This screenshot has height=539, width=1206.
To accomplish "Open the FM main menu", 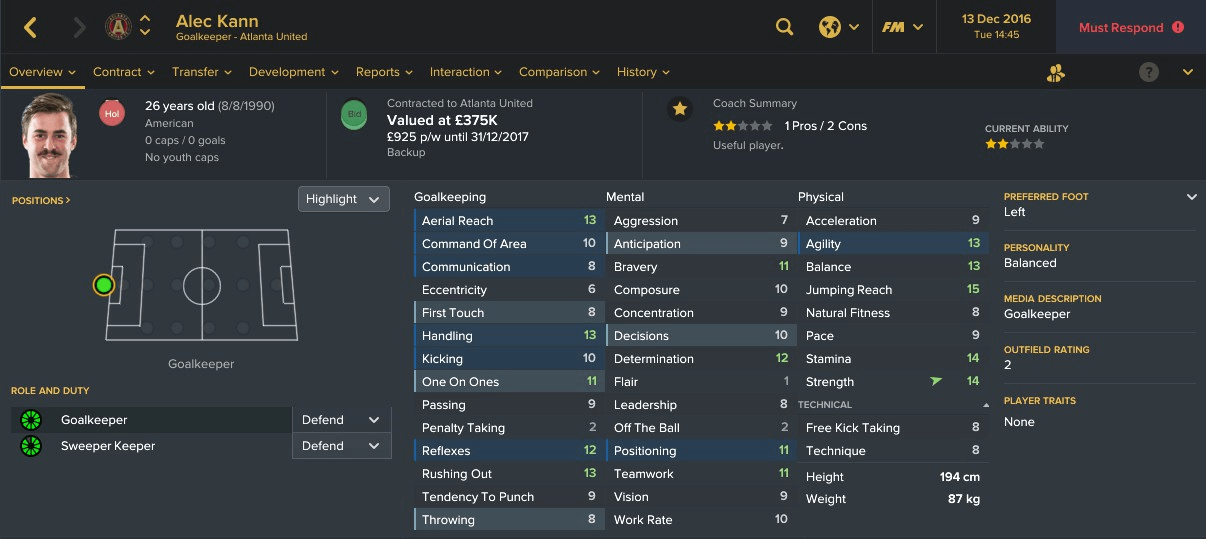I will (x=902, y=27).
